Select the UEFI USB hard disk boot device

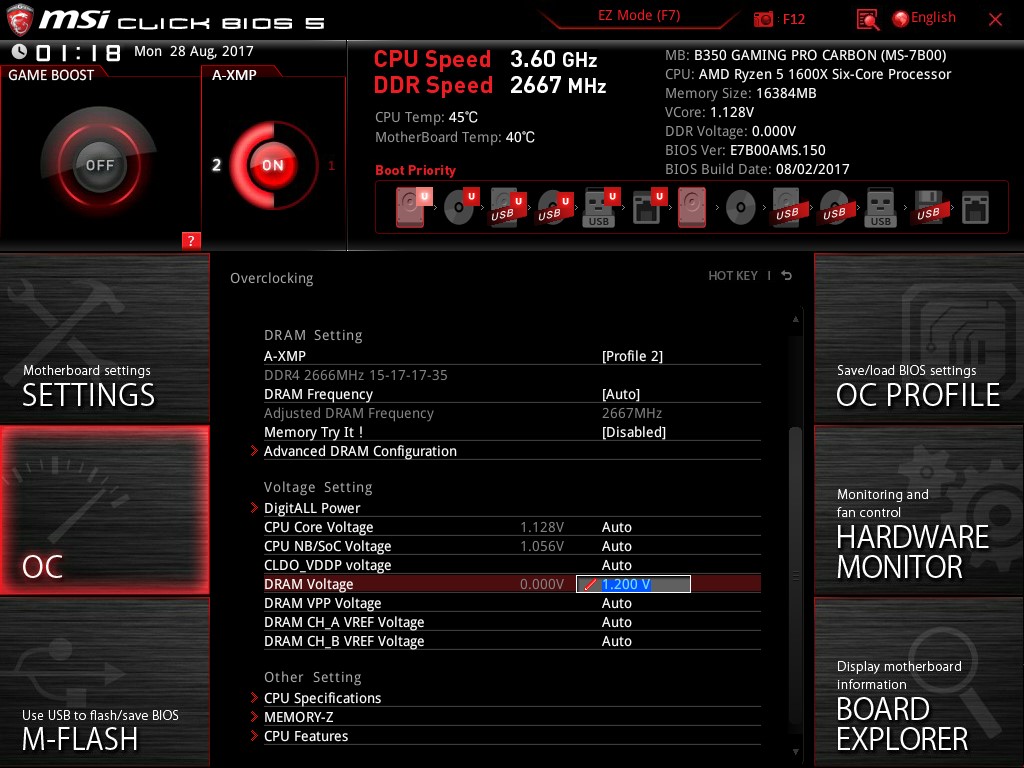[507, 206]
